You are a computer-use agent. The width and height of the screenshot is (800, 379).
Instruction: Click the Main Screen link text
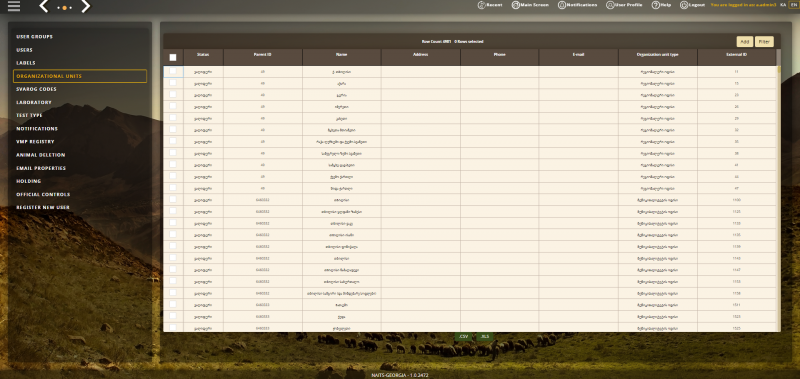(x=535, y=5)
